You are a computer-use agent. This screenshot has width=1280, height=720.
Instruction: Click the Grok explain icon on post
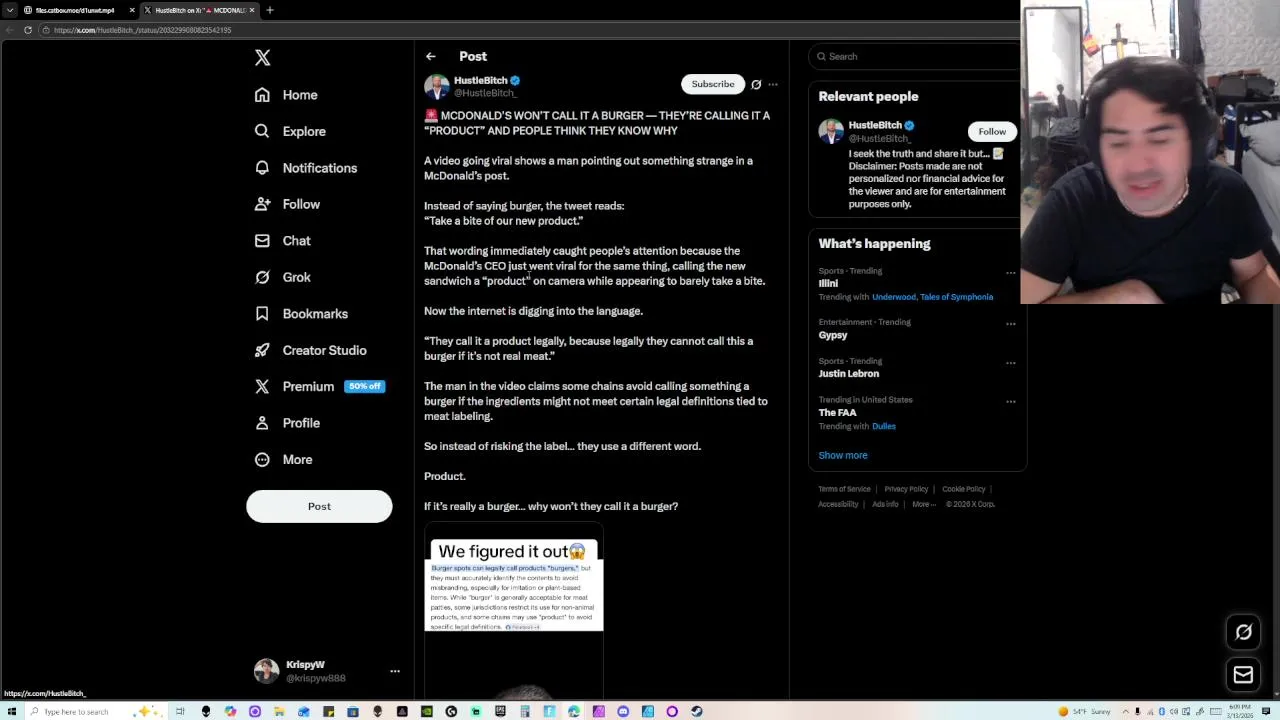[x=756, y=85]
